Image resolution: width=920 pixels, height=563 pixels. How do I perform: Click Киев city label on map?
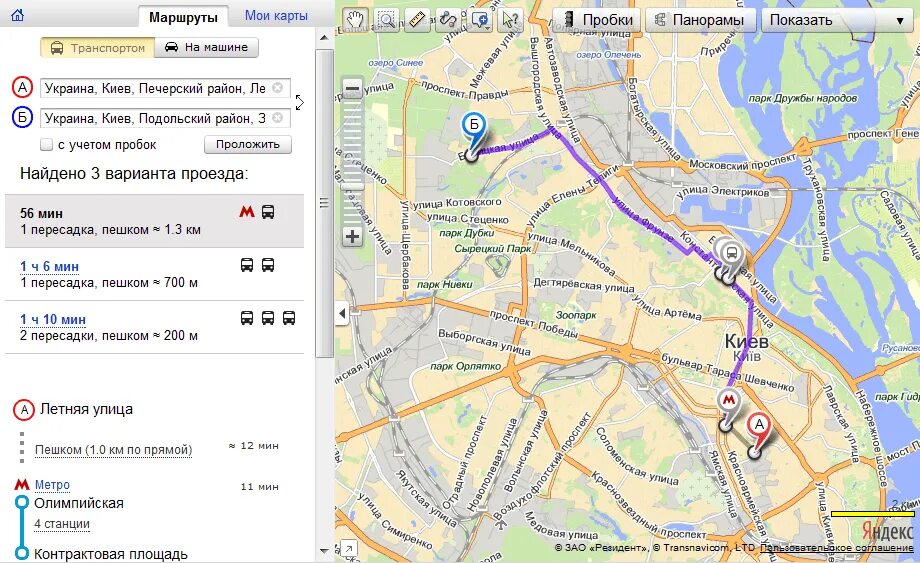(746, 341)
